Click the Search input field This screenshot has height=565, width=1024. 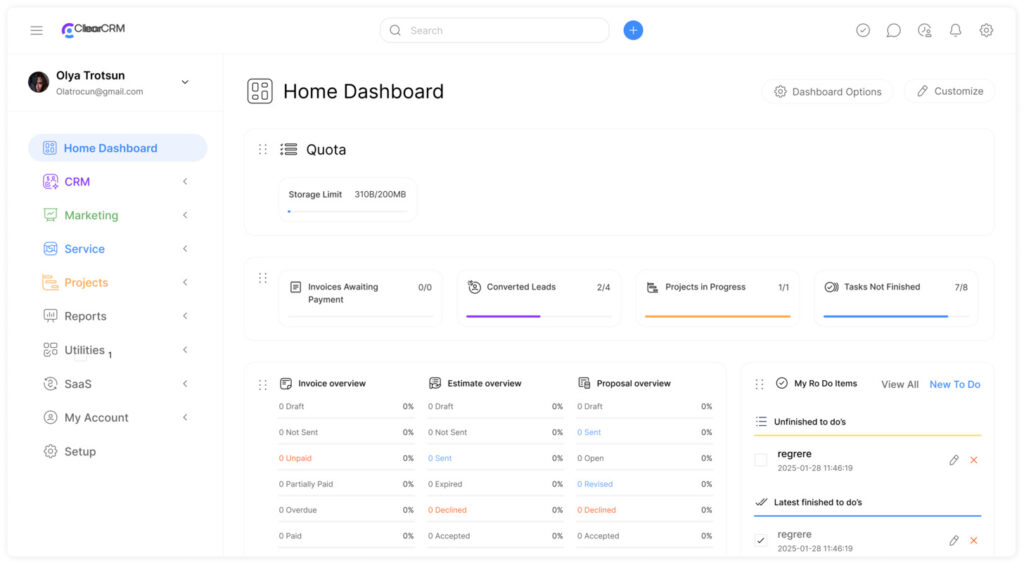500,31
